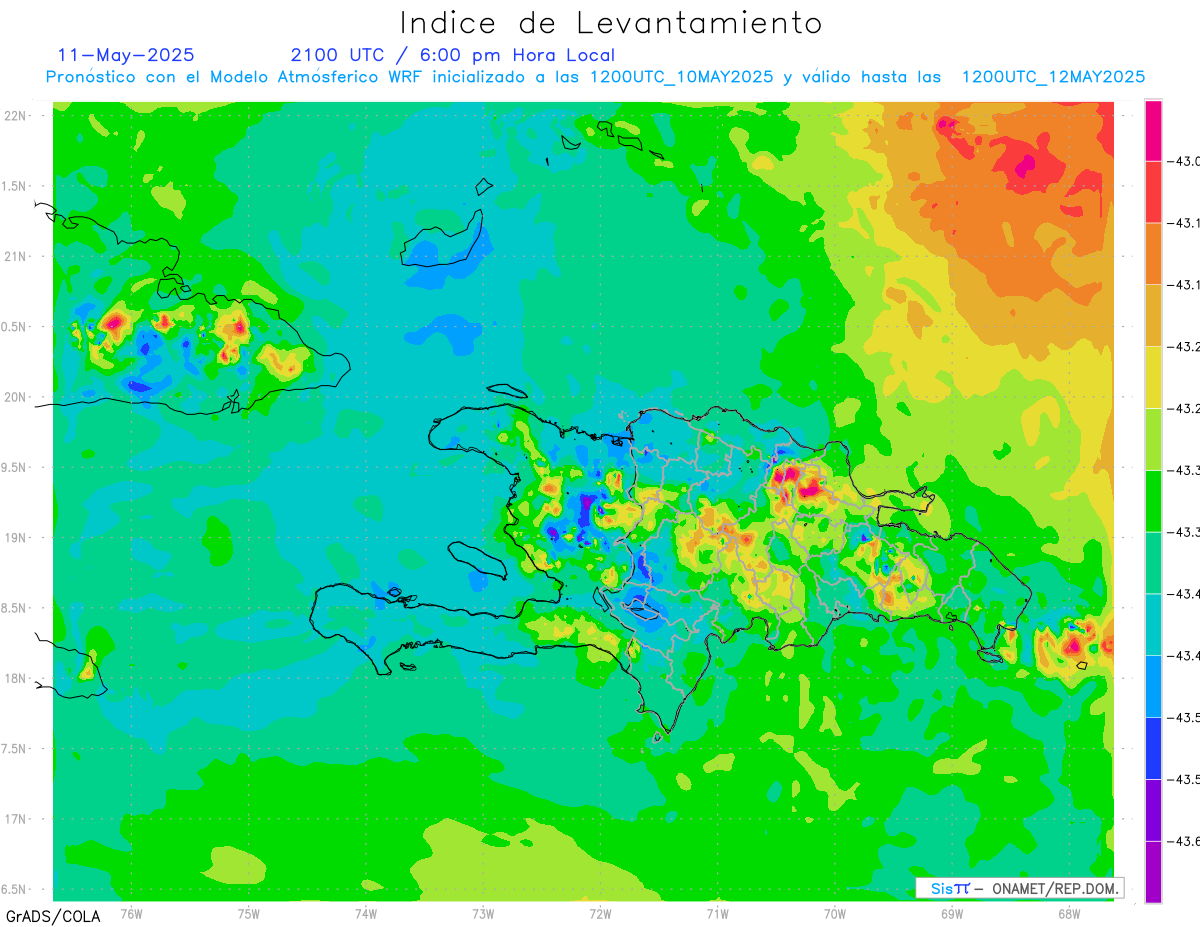Pick the dark orange legend swatch
The height and width of the screenshot is (927, 1200).
coord(1153,254)
